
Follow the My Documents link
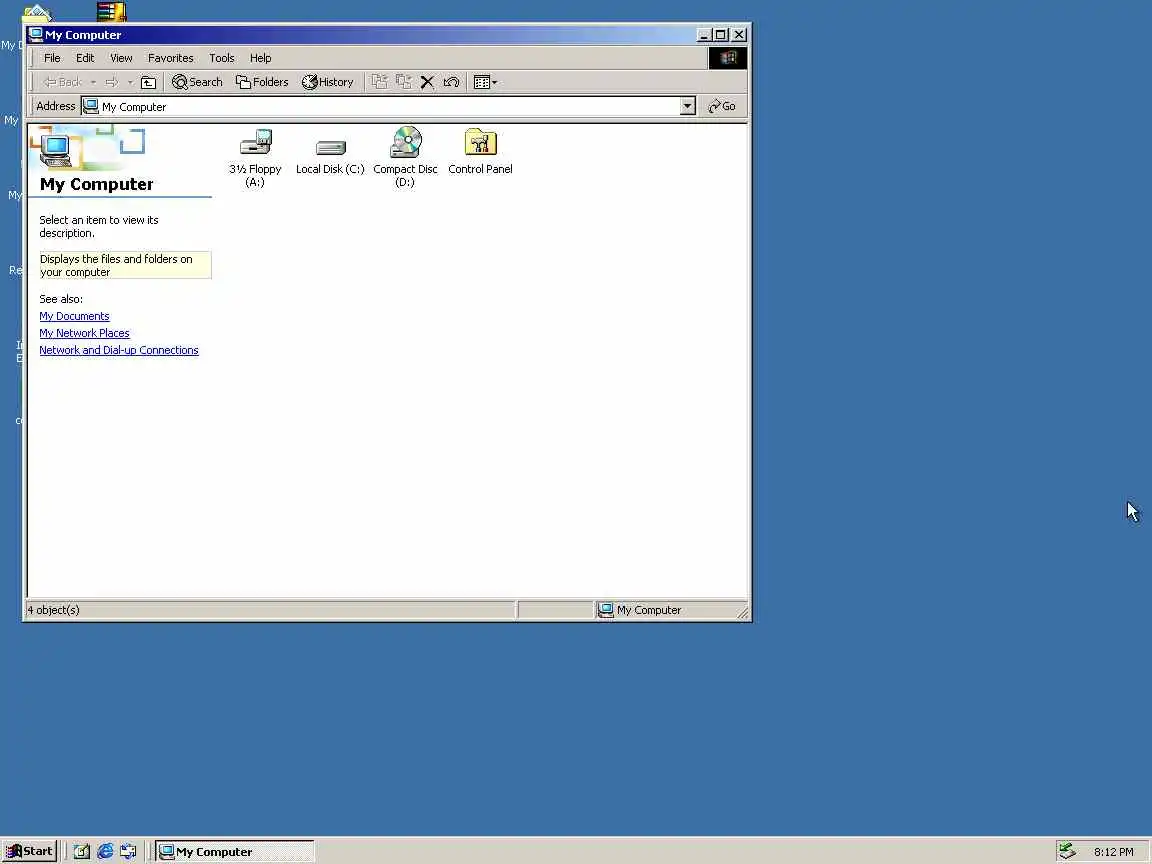pos(74,316)
